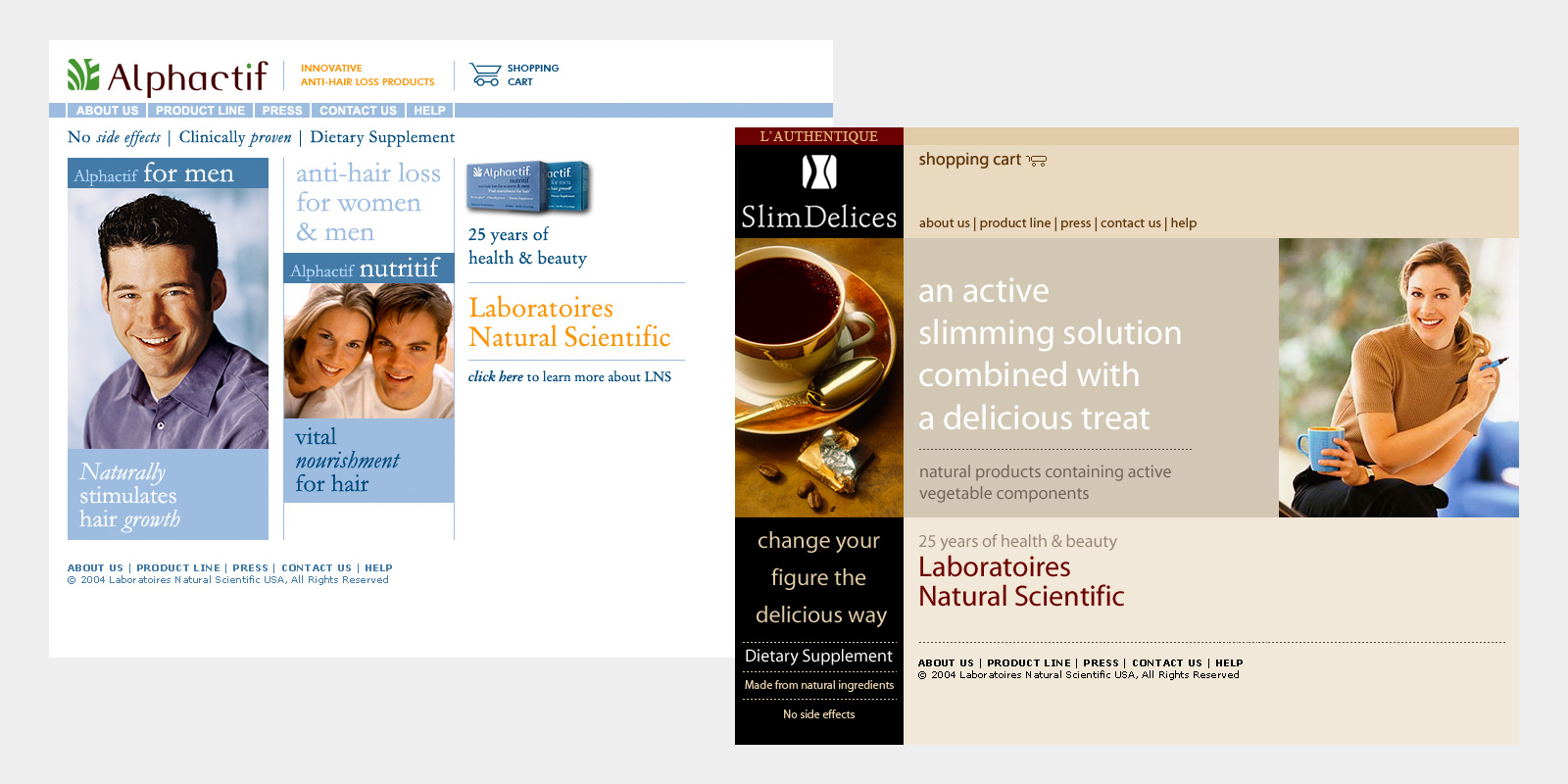Image resolution: width=1568 pixels, height=784 pixels.
Task: Click the Alphactif shopping cart icon
Action: coord(484,74)
